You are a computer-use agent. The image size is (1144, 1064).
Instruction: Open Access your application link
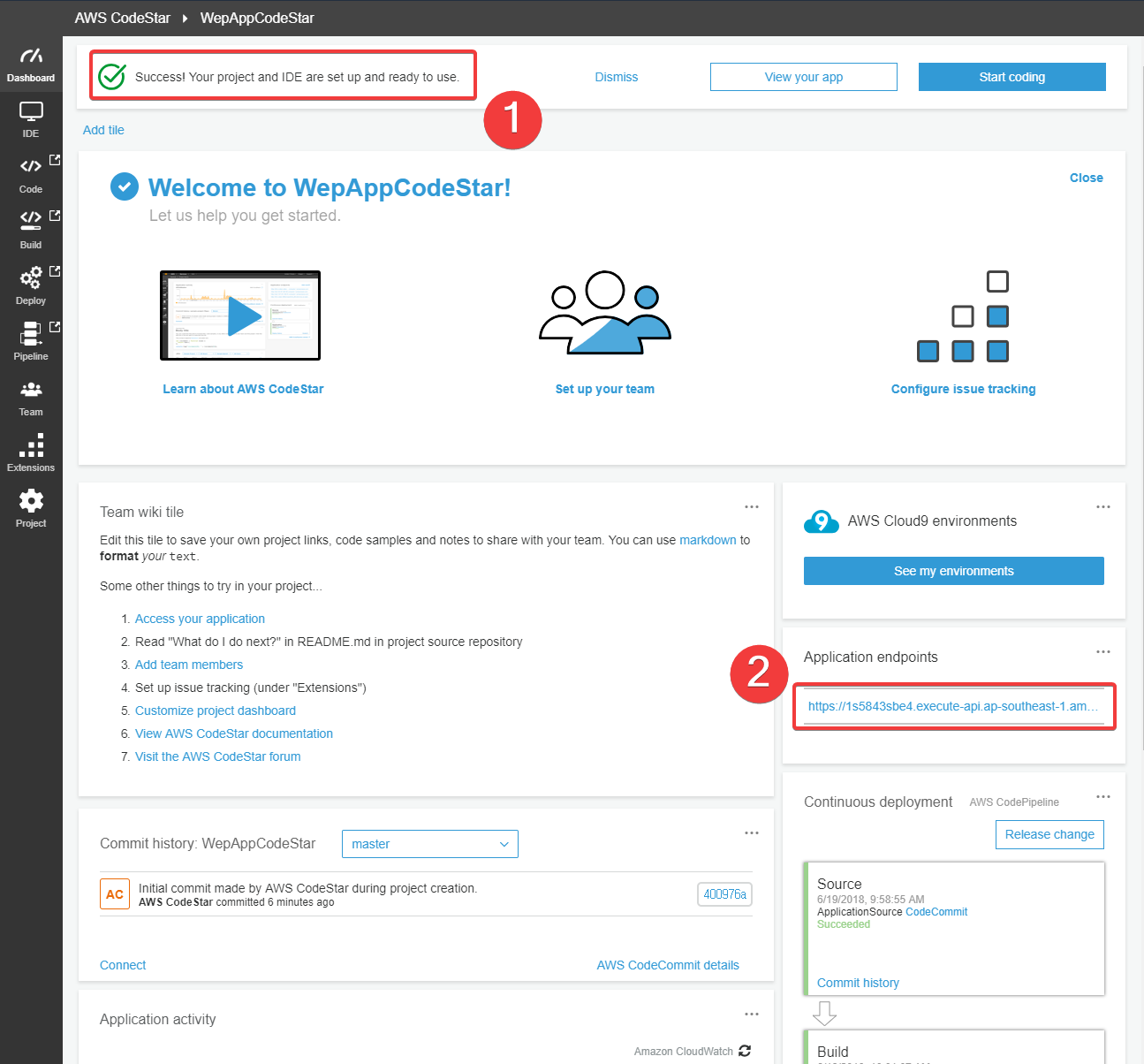pyautogui.click(x=200, y=619)
